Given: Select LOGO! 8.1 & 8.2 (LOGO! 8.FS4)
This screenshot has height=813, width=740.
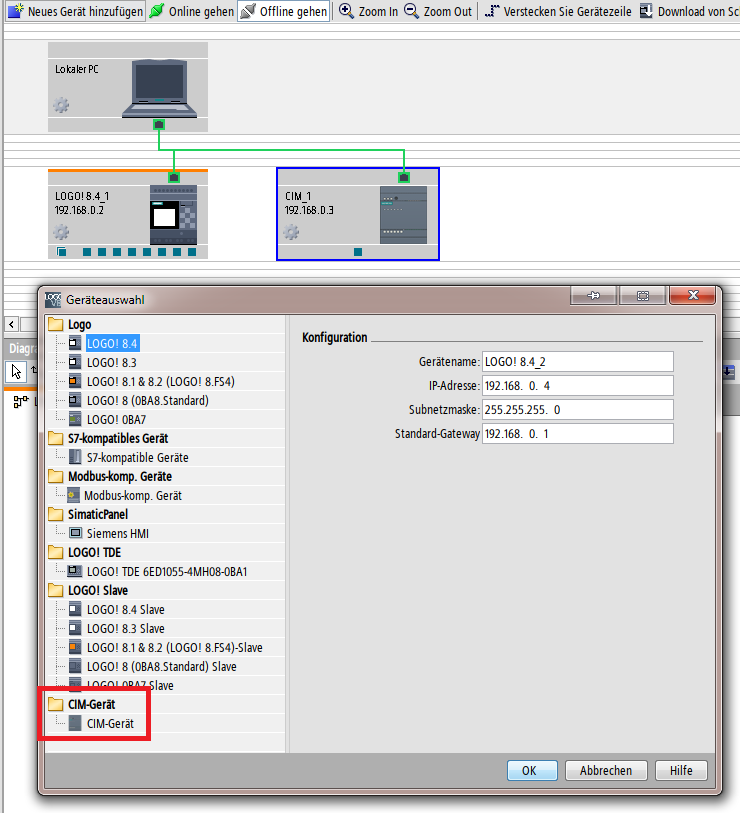Looking at the screenshot, I should point(161,382).
